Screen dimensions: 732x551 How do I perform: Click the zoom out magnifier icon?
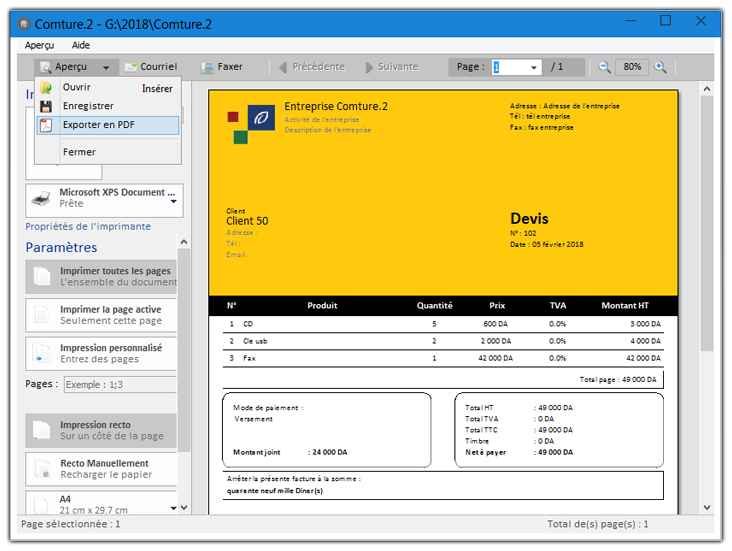pyautogui.click(x=604, y=67)
